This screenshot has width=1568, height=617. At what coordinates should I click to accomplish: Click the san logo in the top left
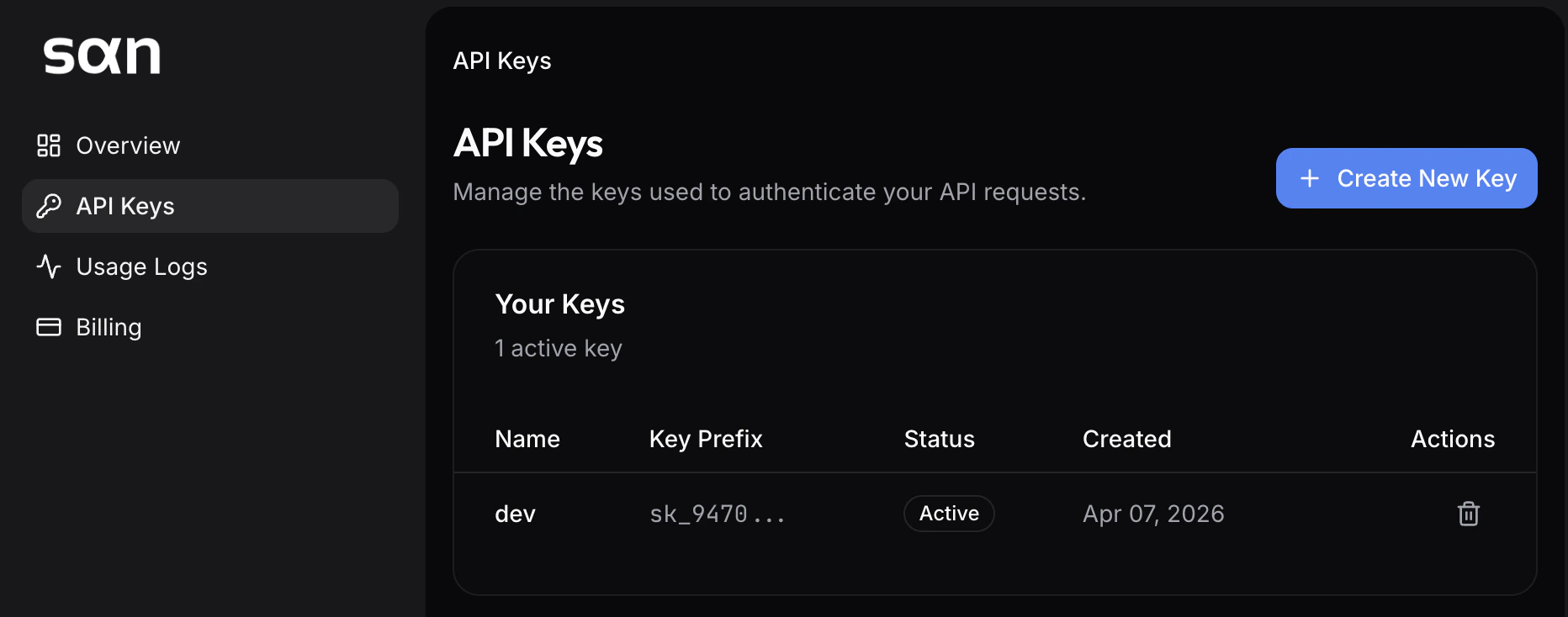[102, 55]
